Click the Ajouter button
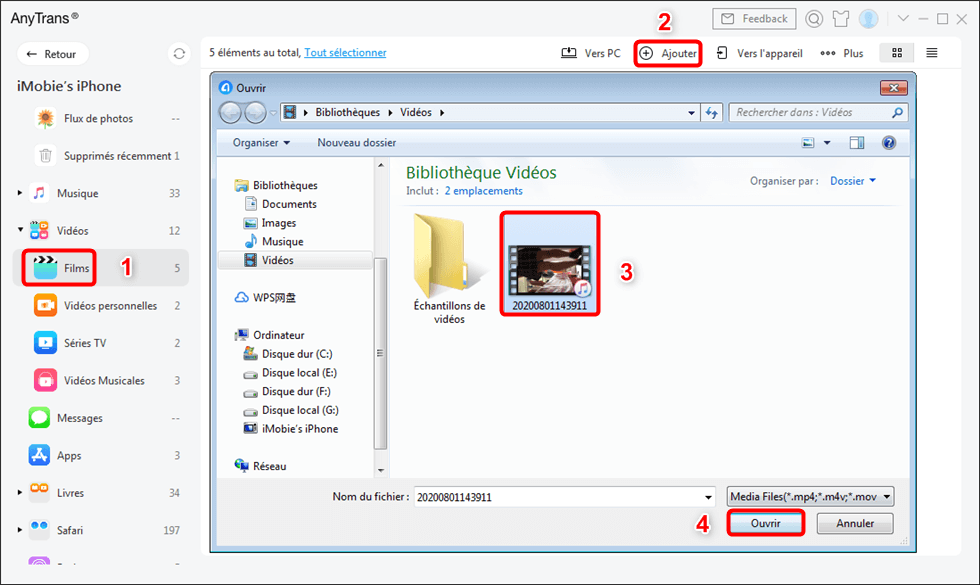980x585 pixels. click(x=668, y=53)
